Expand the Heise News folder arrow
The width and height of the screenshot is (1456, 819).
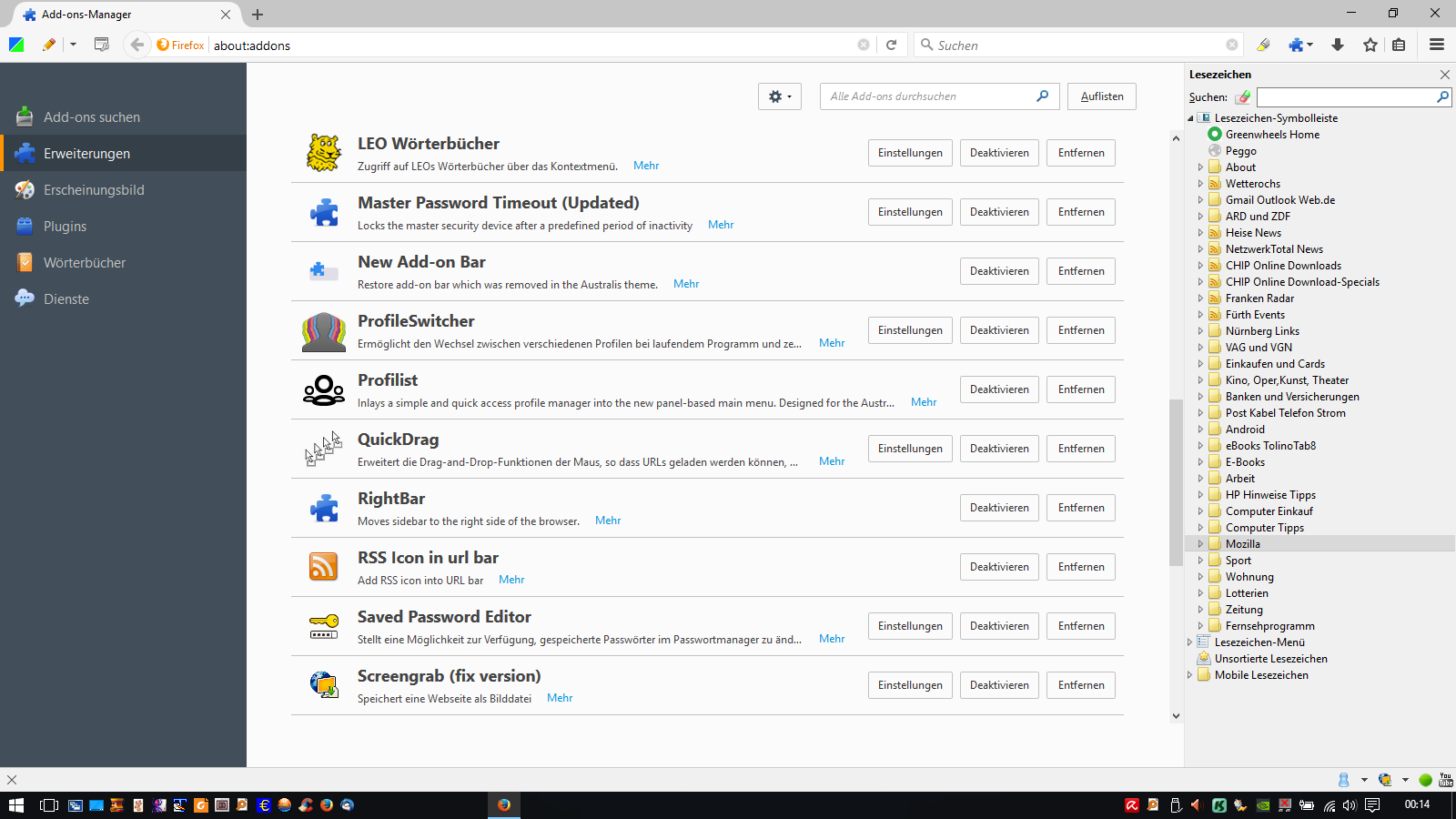[x=1200, y=233]
